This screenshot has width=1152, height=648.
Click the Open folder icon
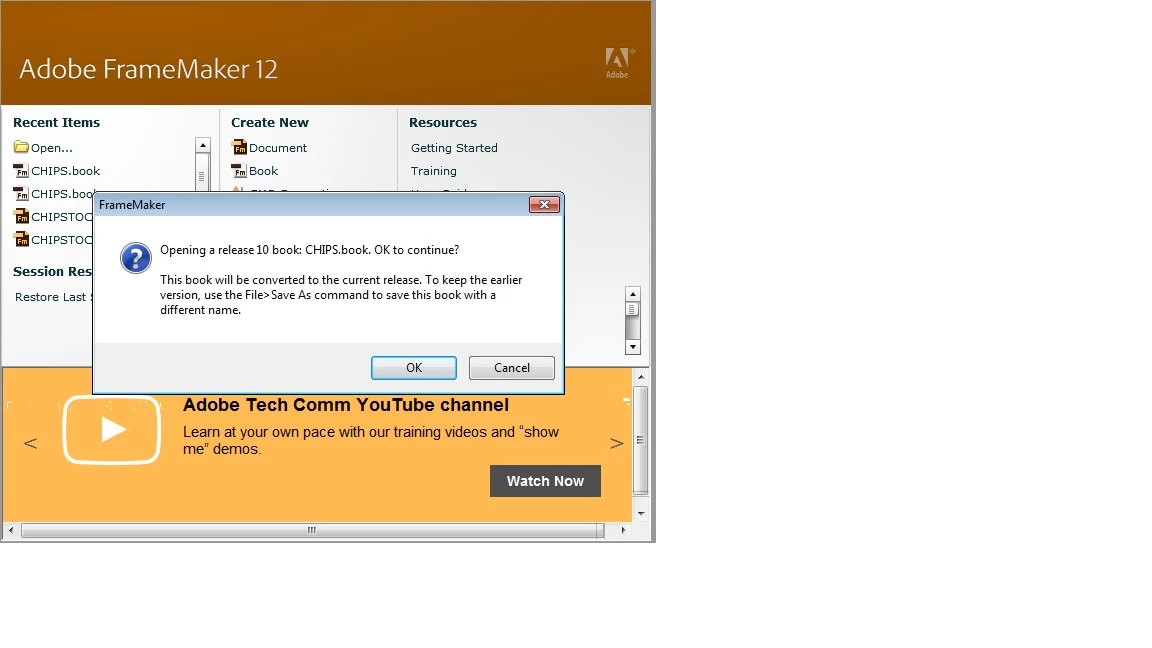[x=21, y=147]
